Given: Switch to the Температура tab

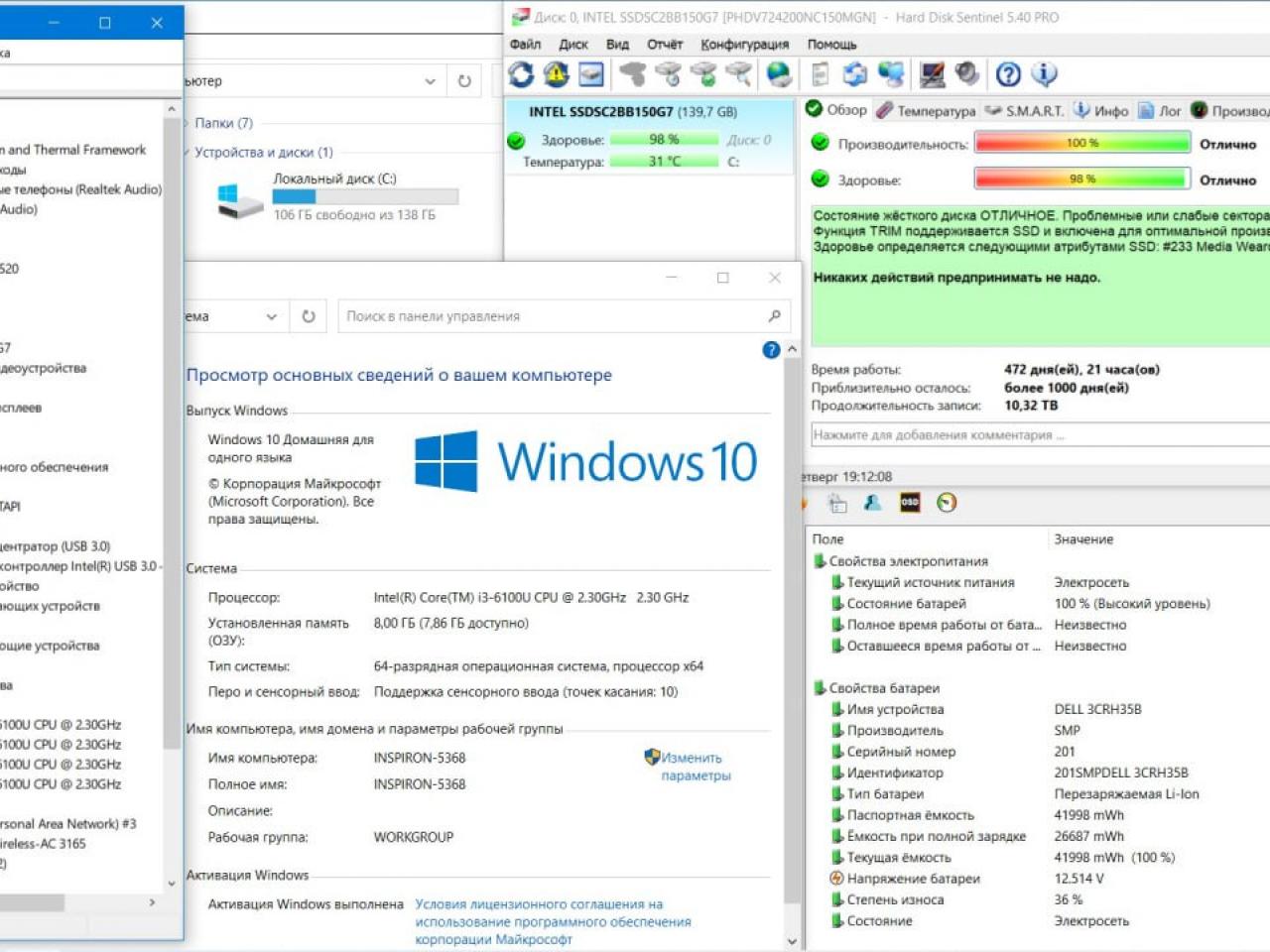Looking at the screenshot, I should click(926, 110).
